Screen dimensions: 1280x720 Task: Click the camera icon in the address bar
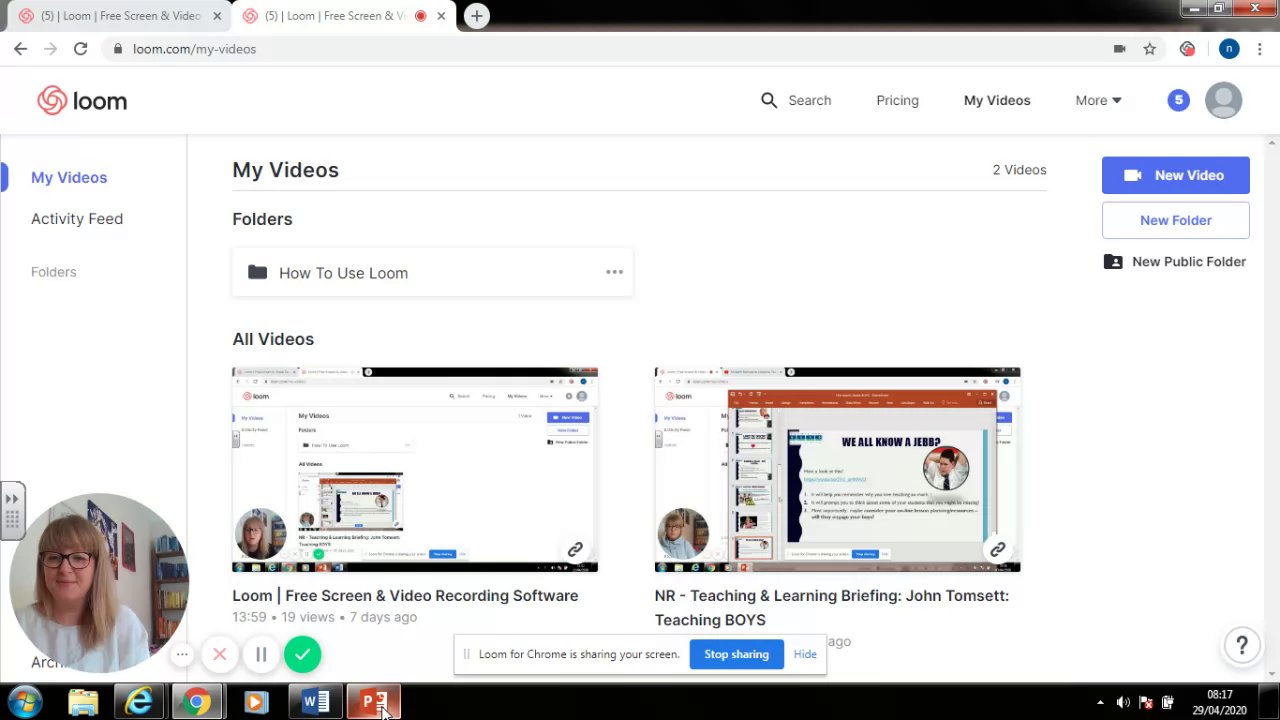(x=1120, y=48)
